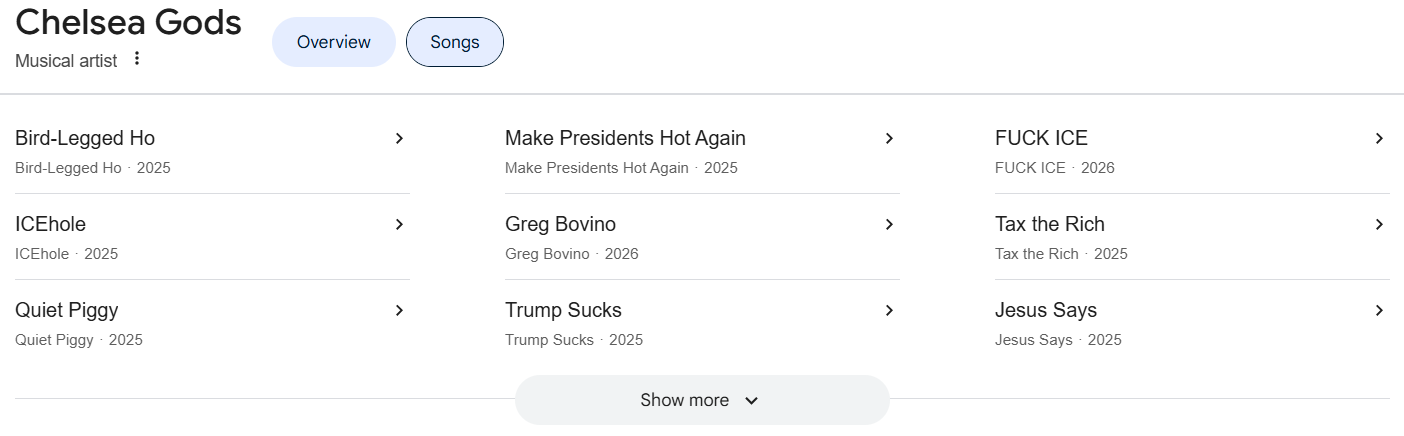
Task: Select the Songs tab
Action: pos(455,42)
